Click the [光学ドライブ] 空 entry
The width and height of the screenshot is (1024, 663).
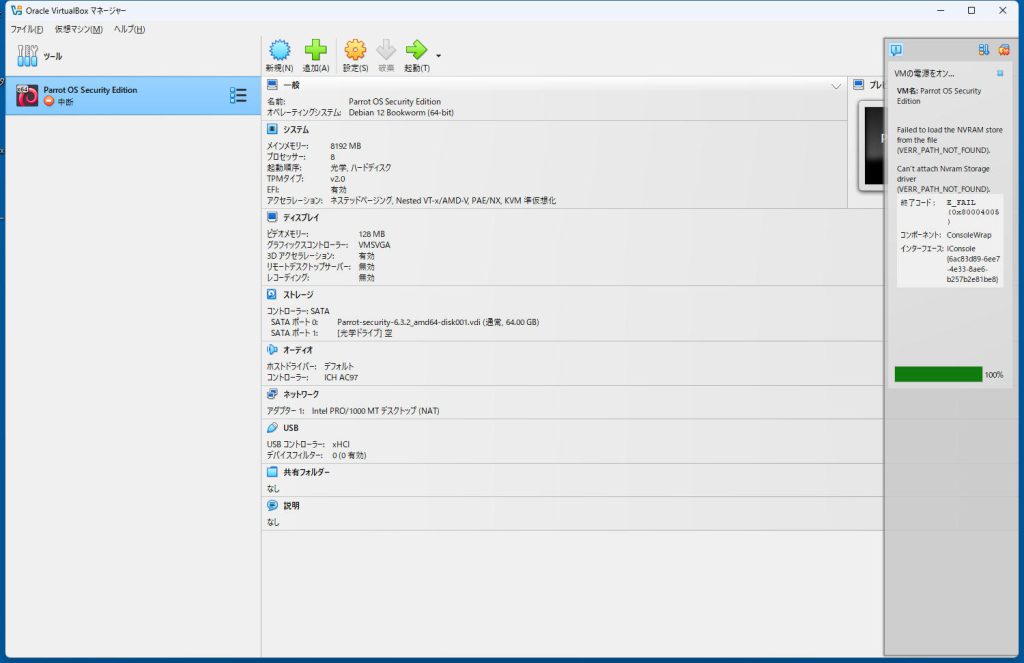[x=364, y=333]
